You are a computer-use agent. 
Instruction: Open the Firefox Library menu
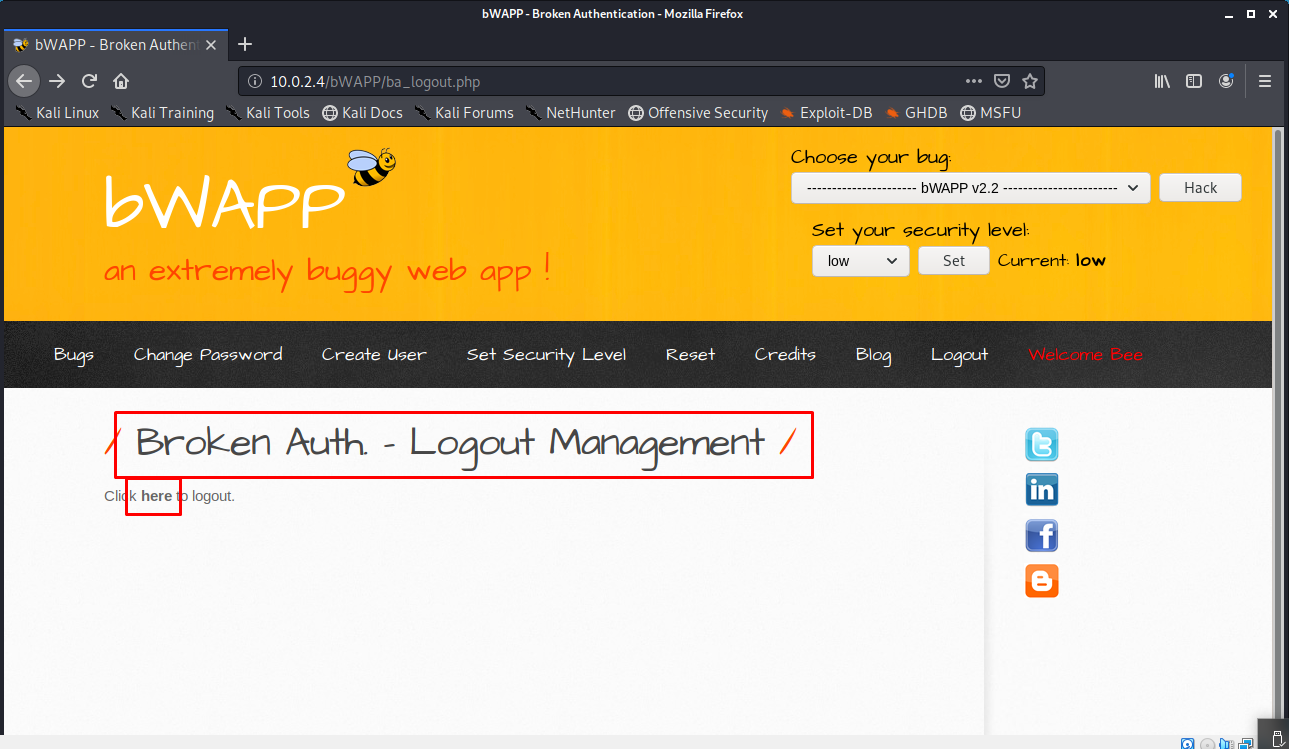click(1161, 81)
